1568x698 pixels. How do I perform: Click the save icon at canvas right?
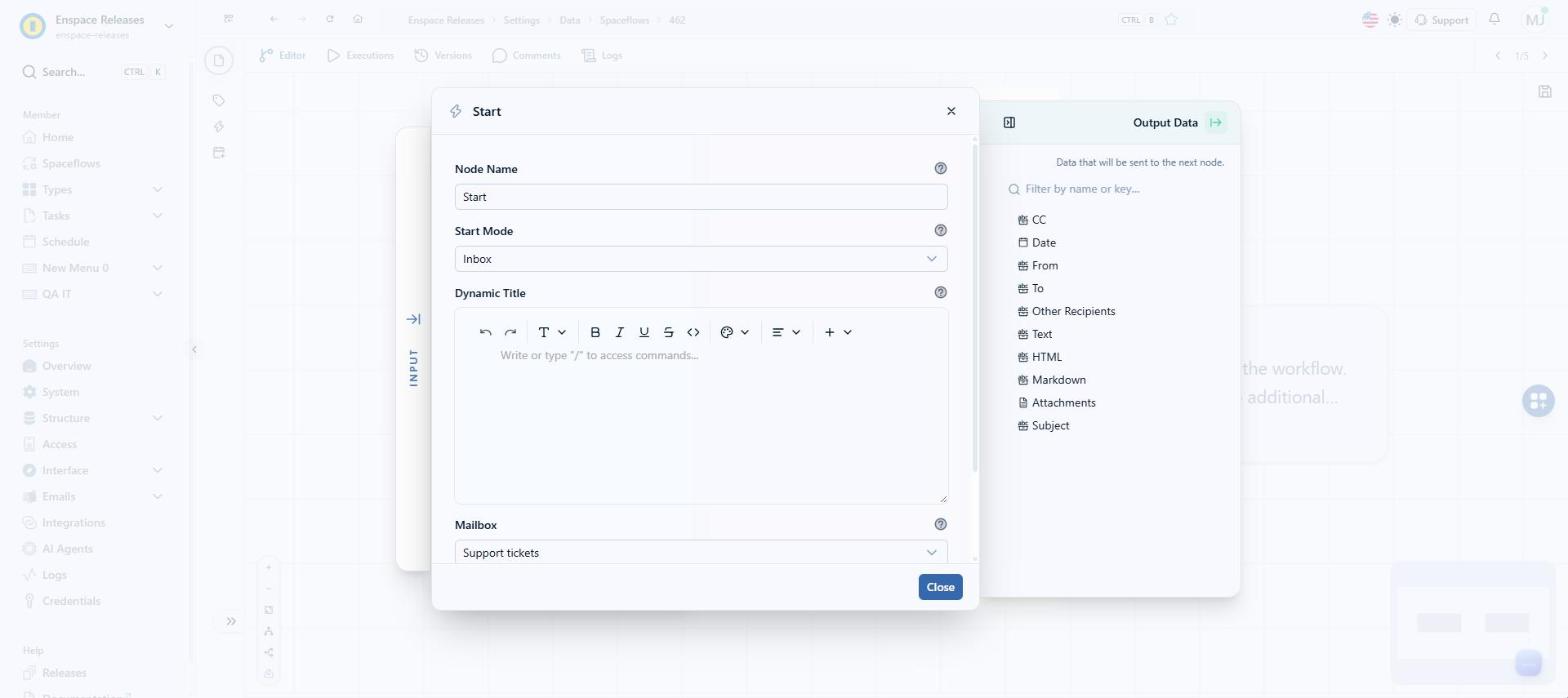click(1545, 91)
